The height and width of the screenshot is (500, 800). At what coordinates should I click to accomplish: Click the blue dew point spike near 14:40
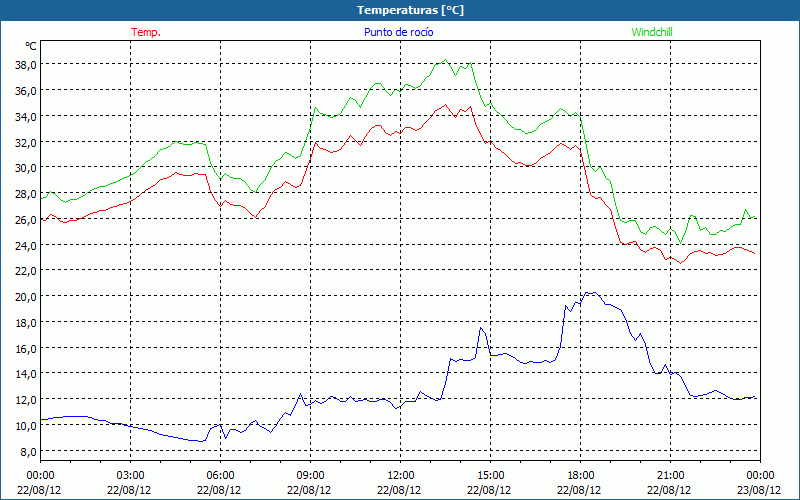[481, 328]
